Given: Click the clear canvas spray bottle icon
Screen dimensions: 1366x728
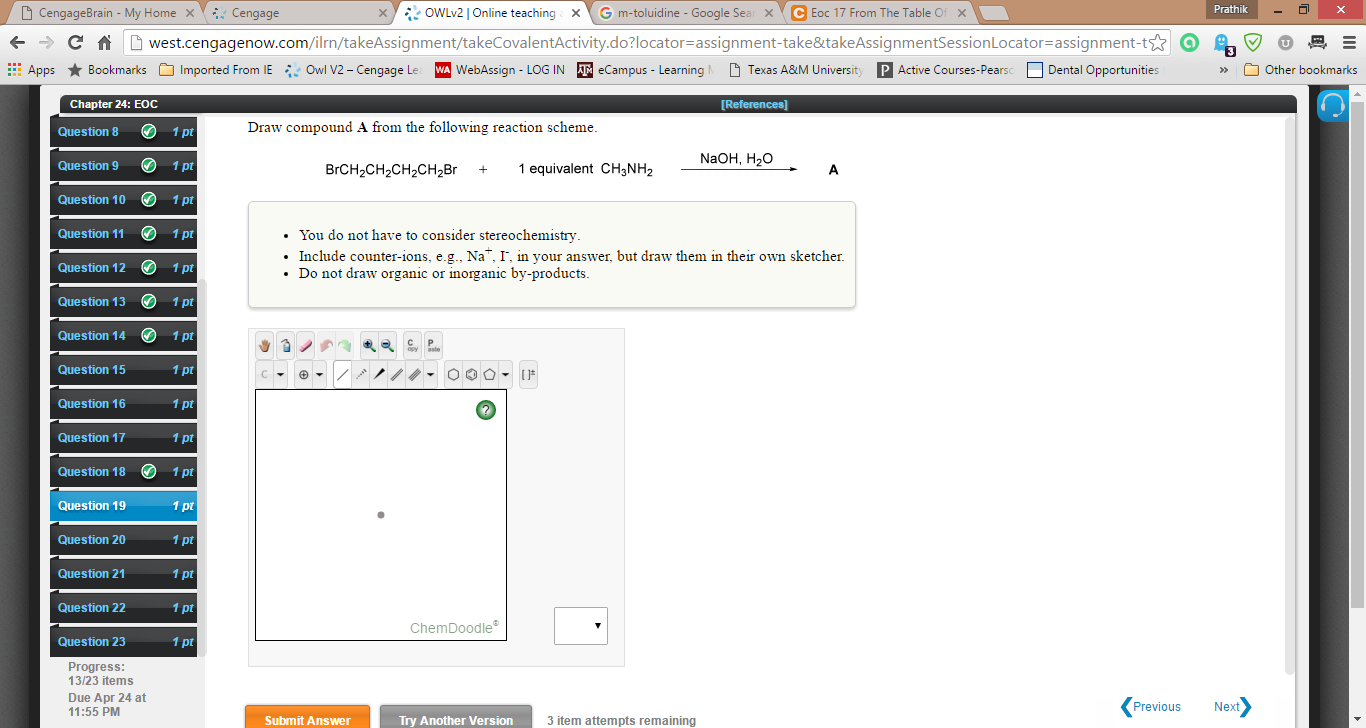Looking at the screenshot, I should coord(285,345).
